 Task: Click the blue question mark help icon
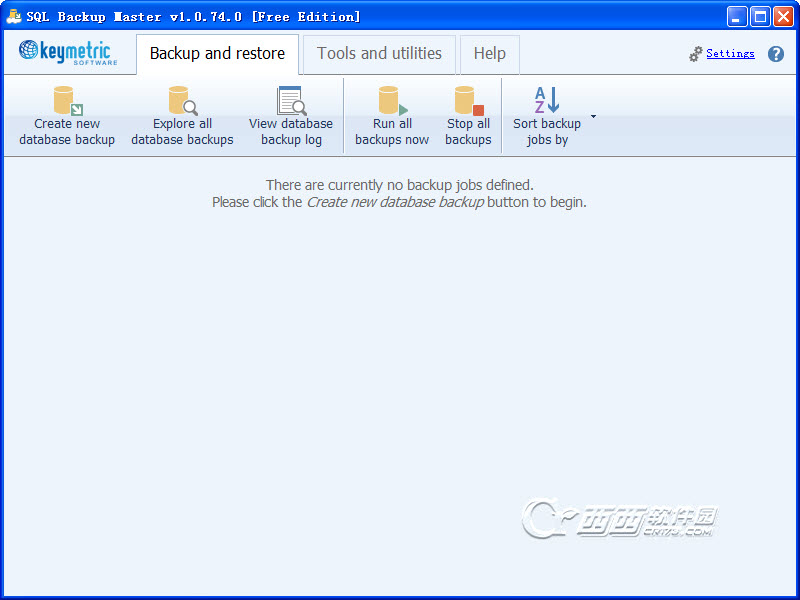(776, 54)
